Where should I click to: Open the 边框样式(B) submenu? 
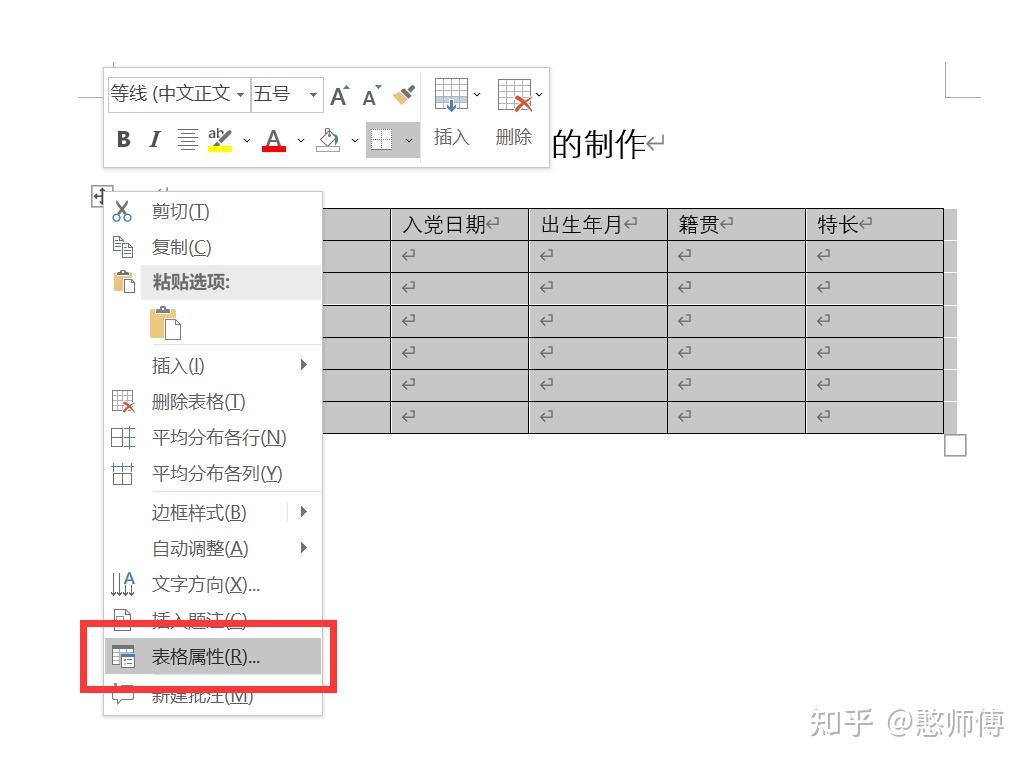point(213,512)
